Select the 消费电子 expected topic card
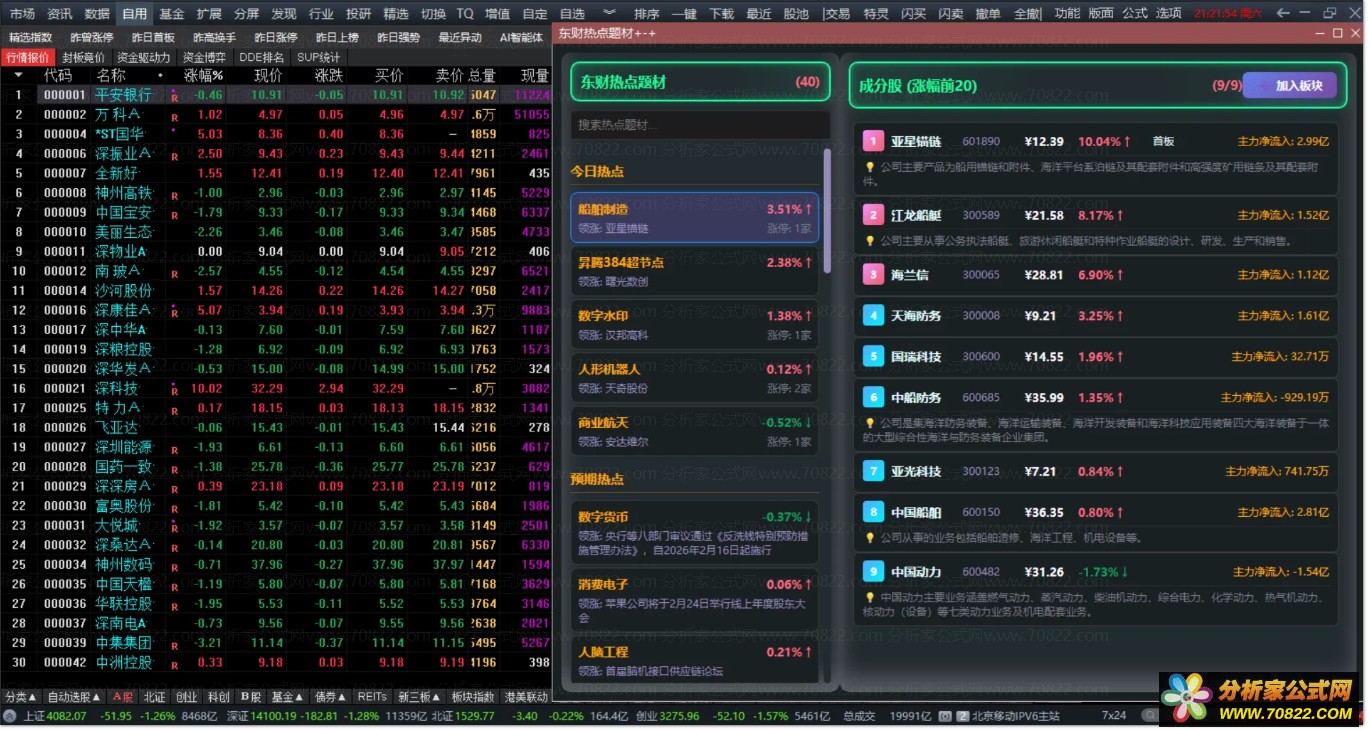The width and height of the screenshot is (1369, 730). tap(695, 600)
